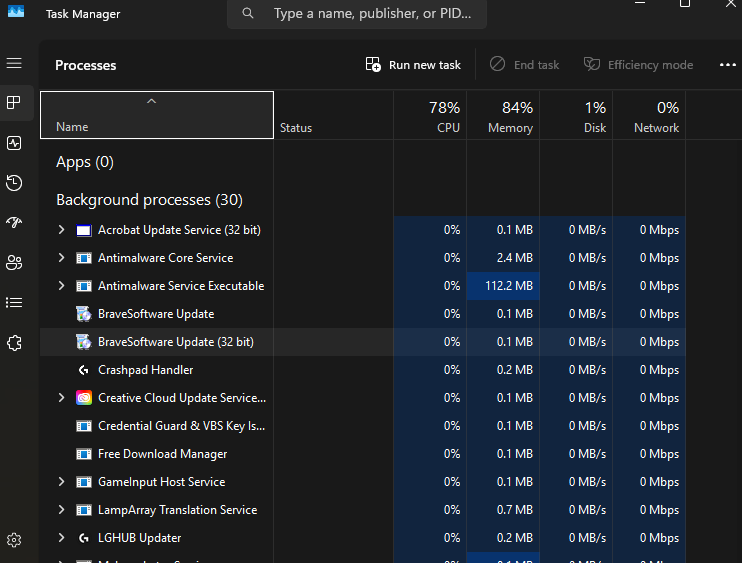Open the Details sidebar page
Image resolution: width=742 pixels, height=563 pixels.
(14, 303)
